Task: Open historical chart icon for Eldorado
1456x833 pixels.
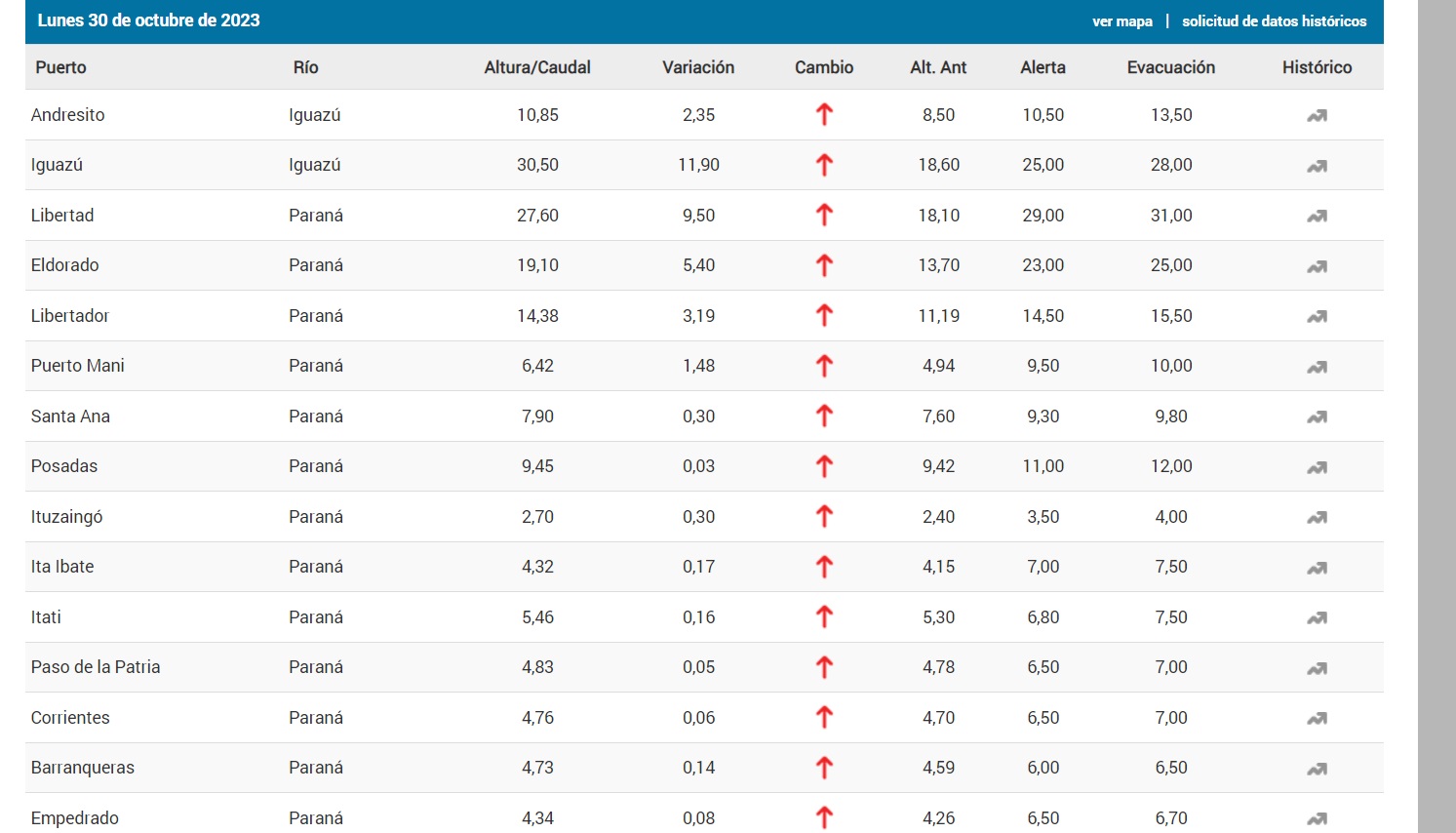Action: click(1317, 266)
